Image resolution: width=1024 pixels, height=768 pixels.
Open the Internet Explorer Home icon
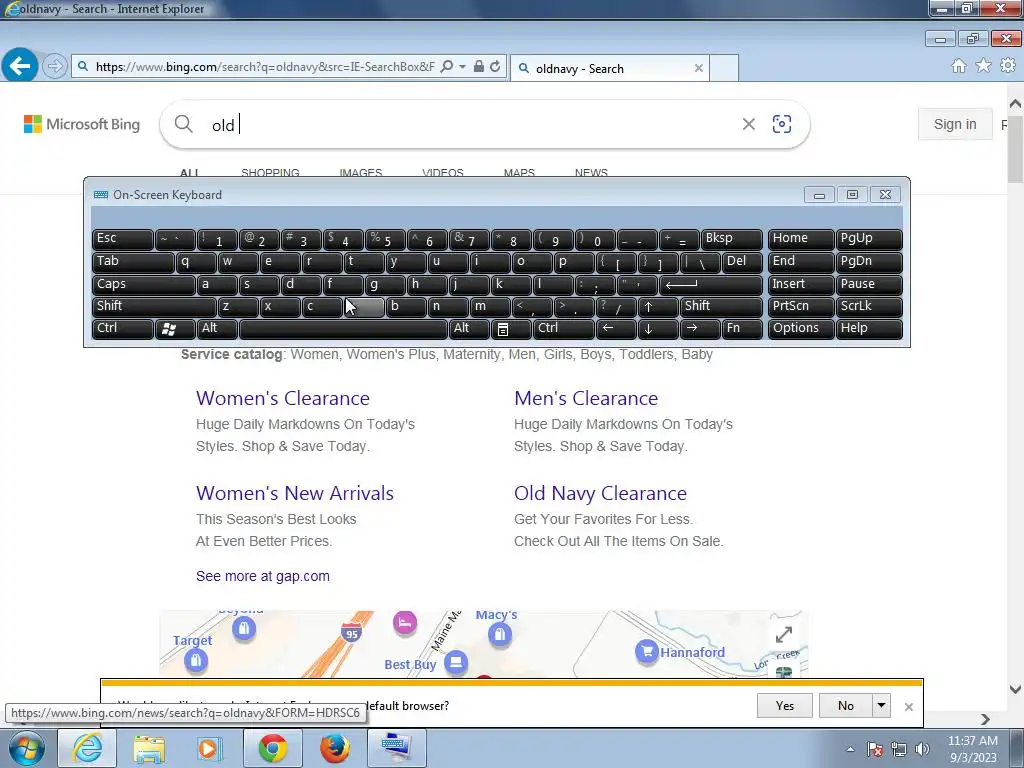coord(959,65)
